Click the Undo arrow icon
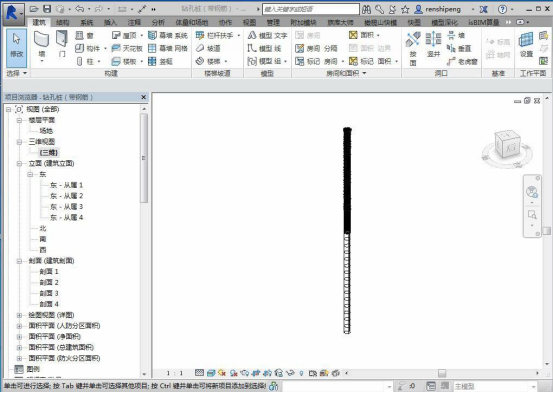This screenshot has height=393, width=553. [x=80, y=9]
